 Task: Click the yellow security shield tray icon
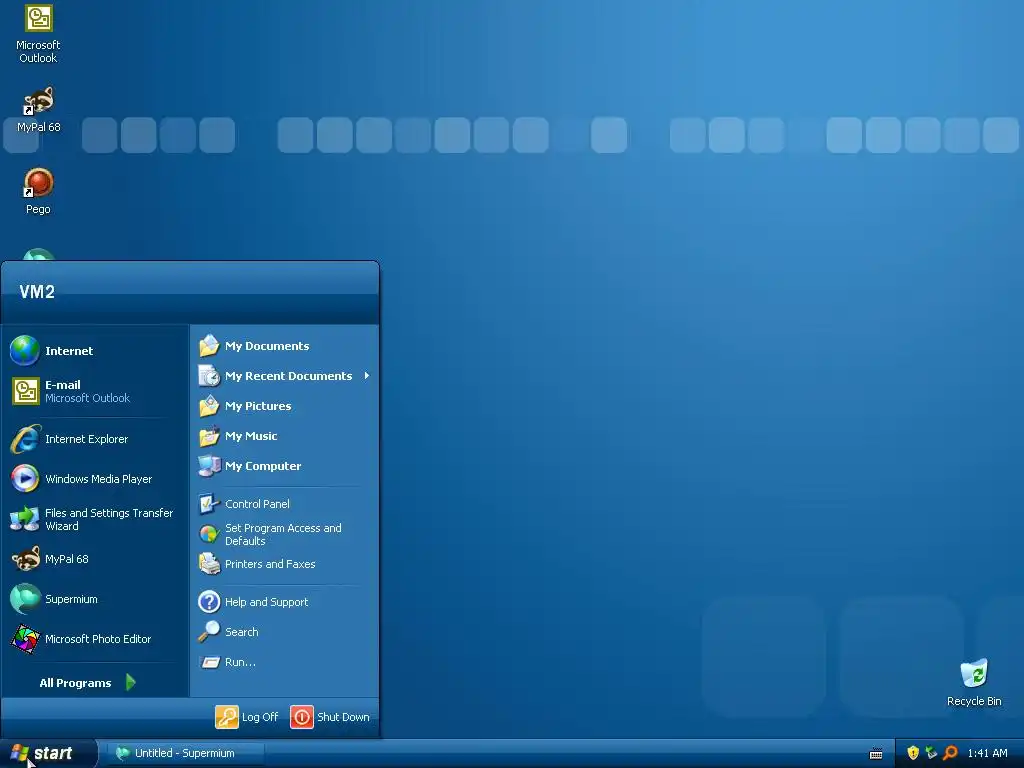pos(913,753)
